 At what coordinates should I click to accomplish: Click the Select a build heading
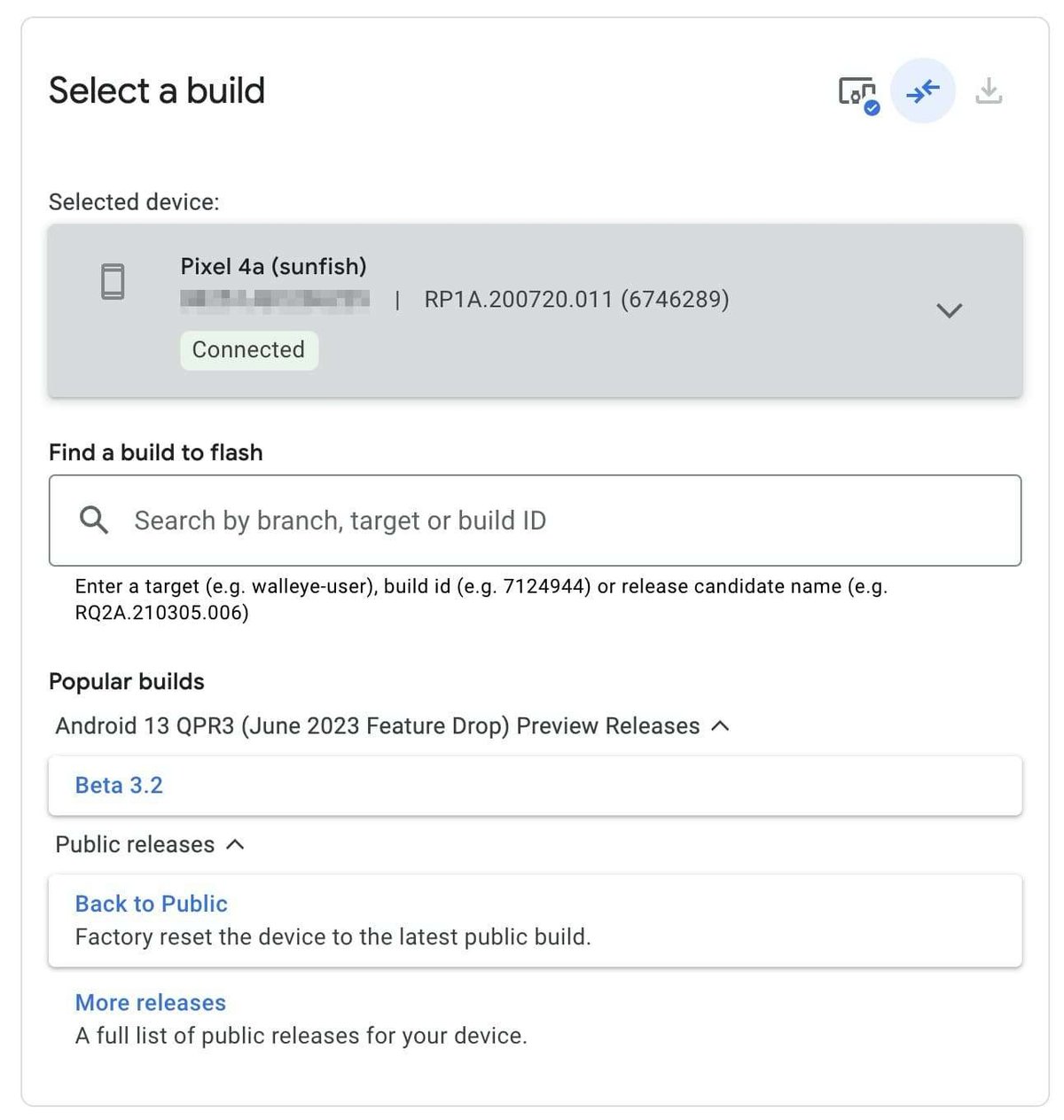157,90
